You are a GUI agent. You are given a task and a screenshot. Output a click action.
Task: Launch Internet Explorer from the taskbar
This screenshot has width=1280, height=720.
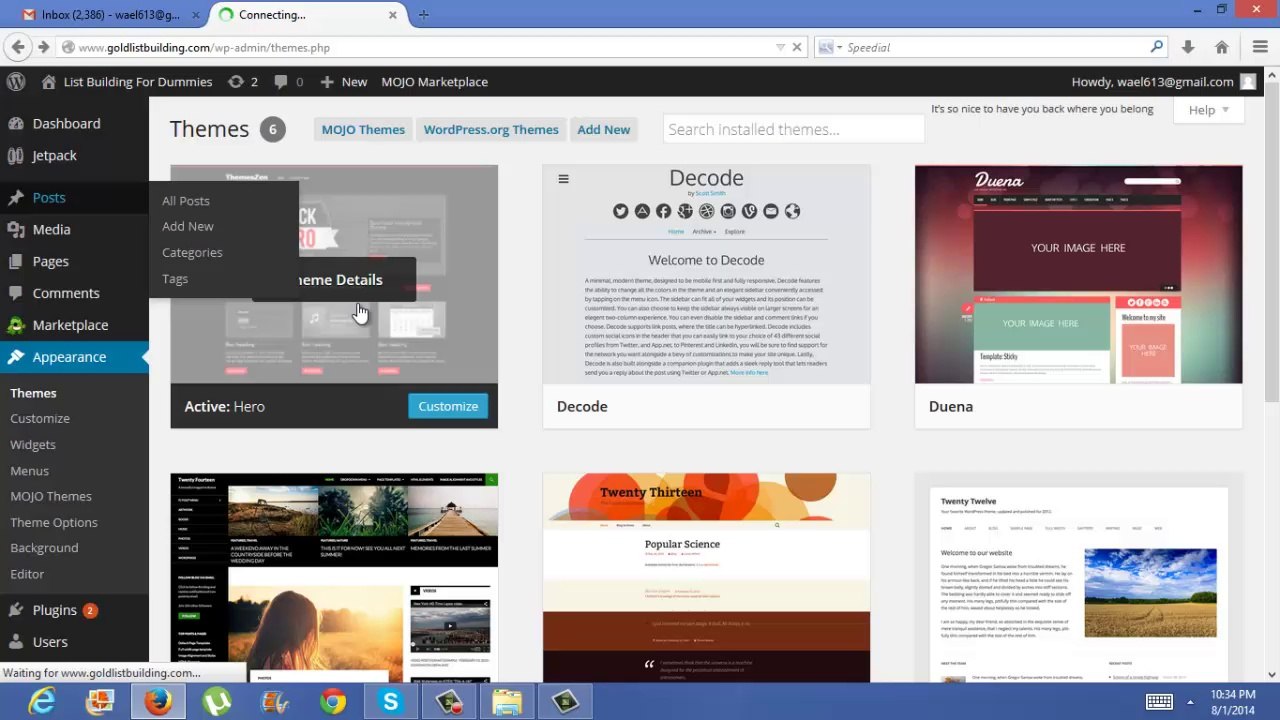[x=42, y=702]
